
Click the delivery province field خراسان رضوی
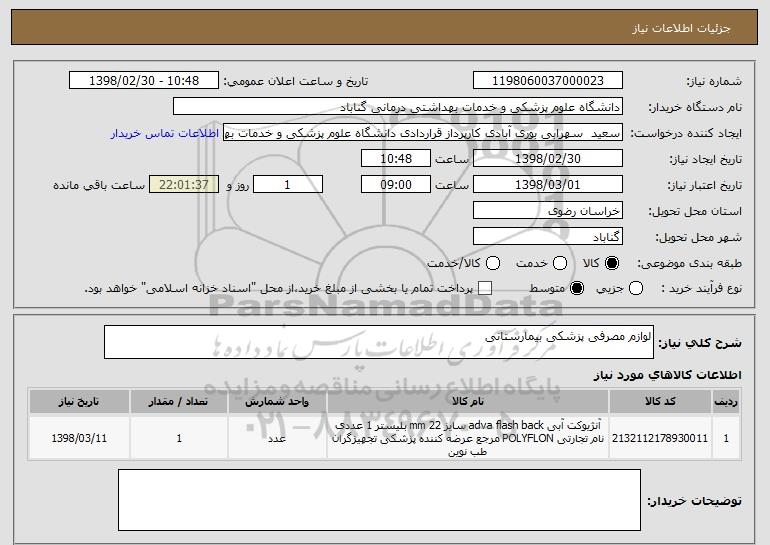pos(548,211)
